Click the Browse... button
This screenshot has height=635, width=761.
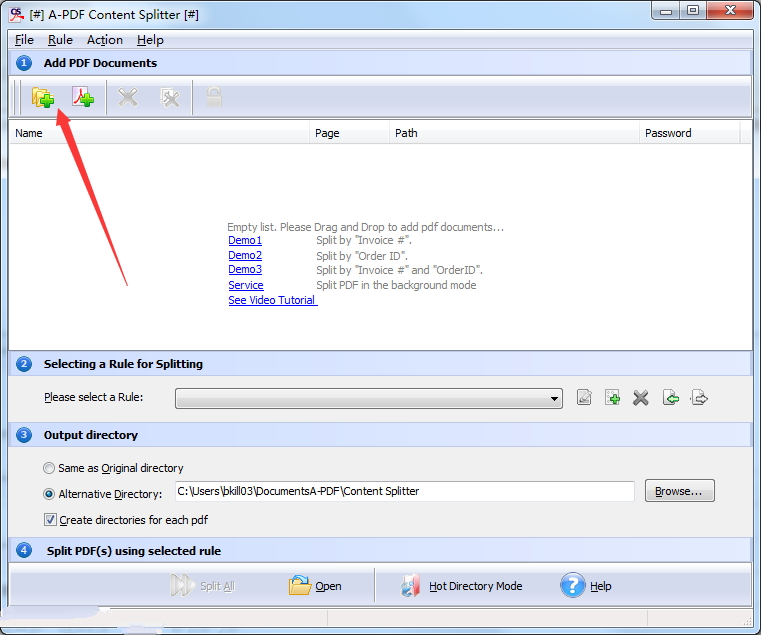pyautogui.click(x=679, y=491)
